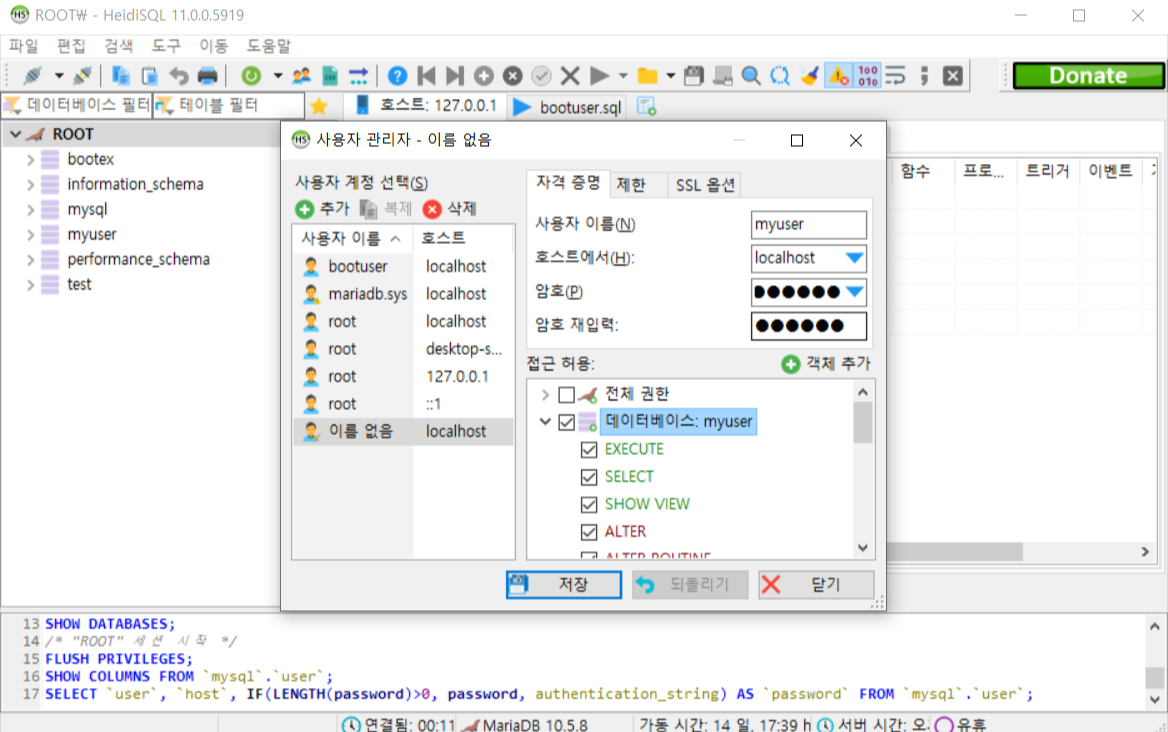
Task: Click the delete row x circle icon
Action: click(x=512, y=75)
